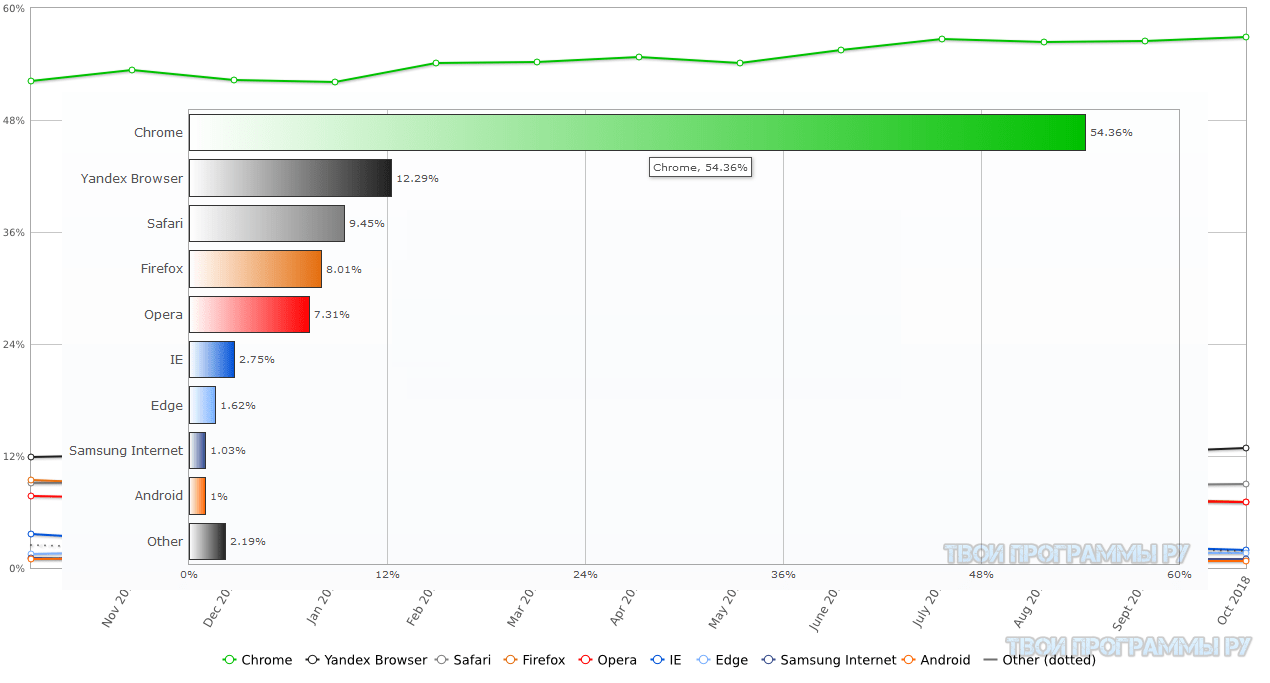Click the green Chrome bar

637,133
